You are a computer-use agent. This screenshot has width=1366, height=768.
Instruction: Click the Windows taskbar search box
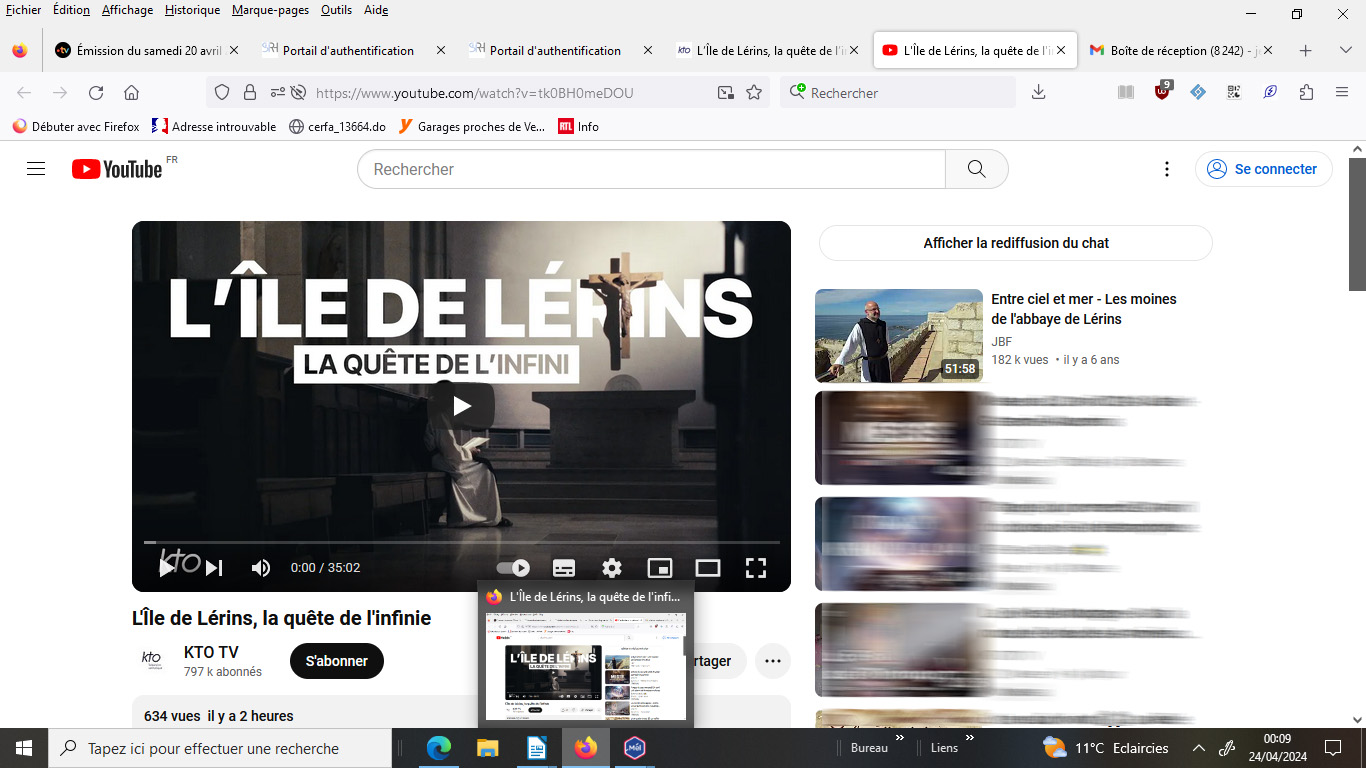(x=220, y=748)
